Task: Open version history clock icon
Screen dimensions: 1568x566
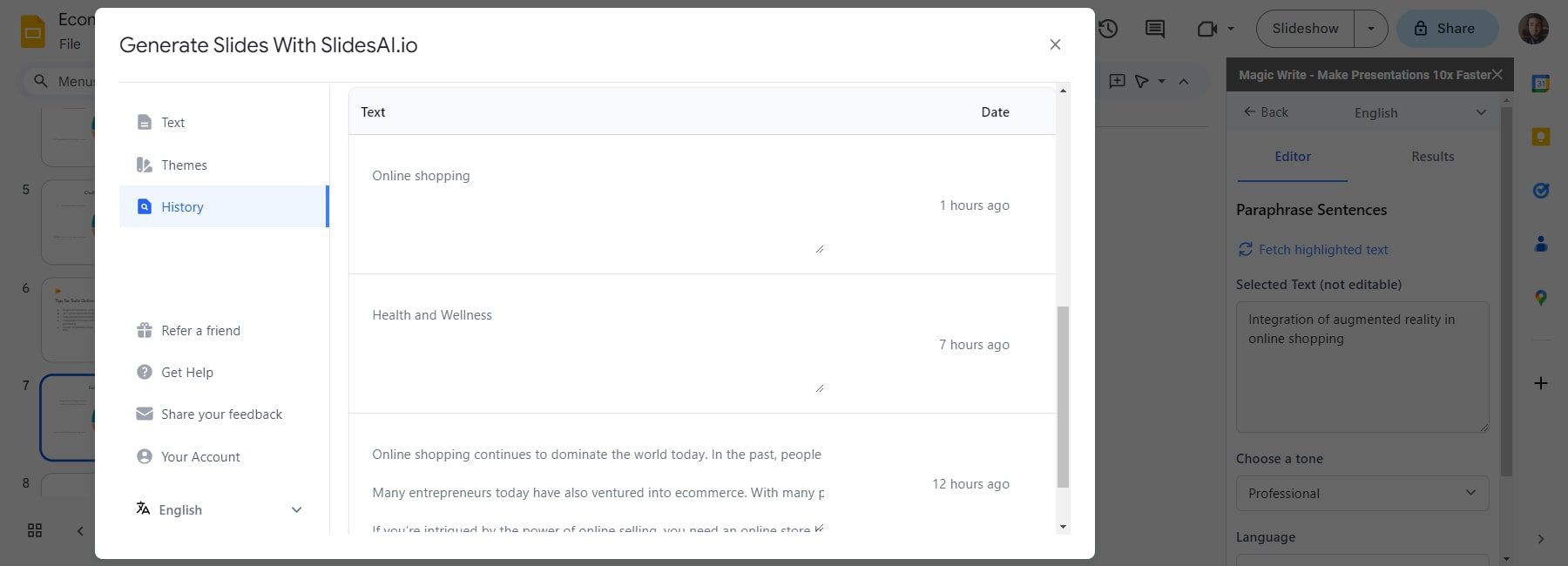Action: coord(1108,29)
